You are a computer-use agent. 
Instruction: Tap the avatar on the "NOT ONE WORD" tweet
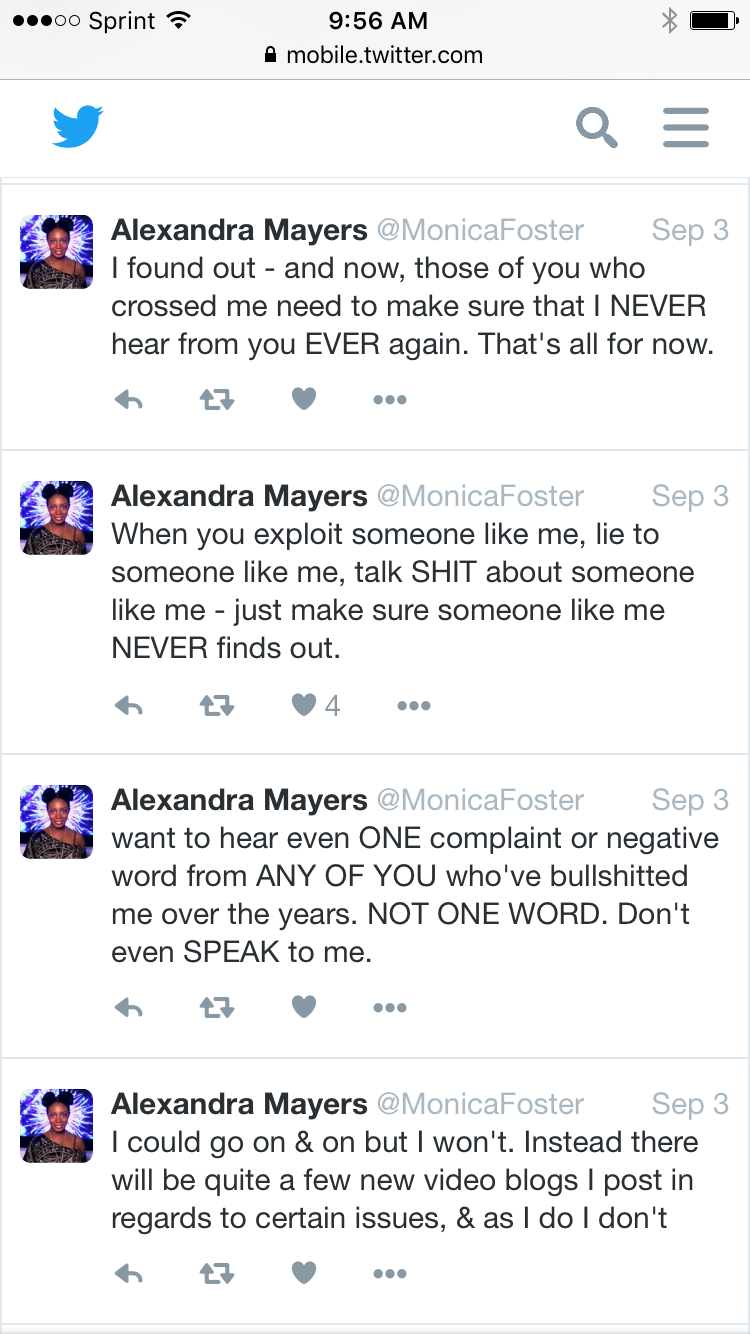tap(57, 822)
